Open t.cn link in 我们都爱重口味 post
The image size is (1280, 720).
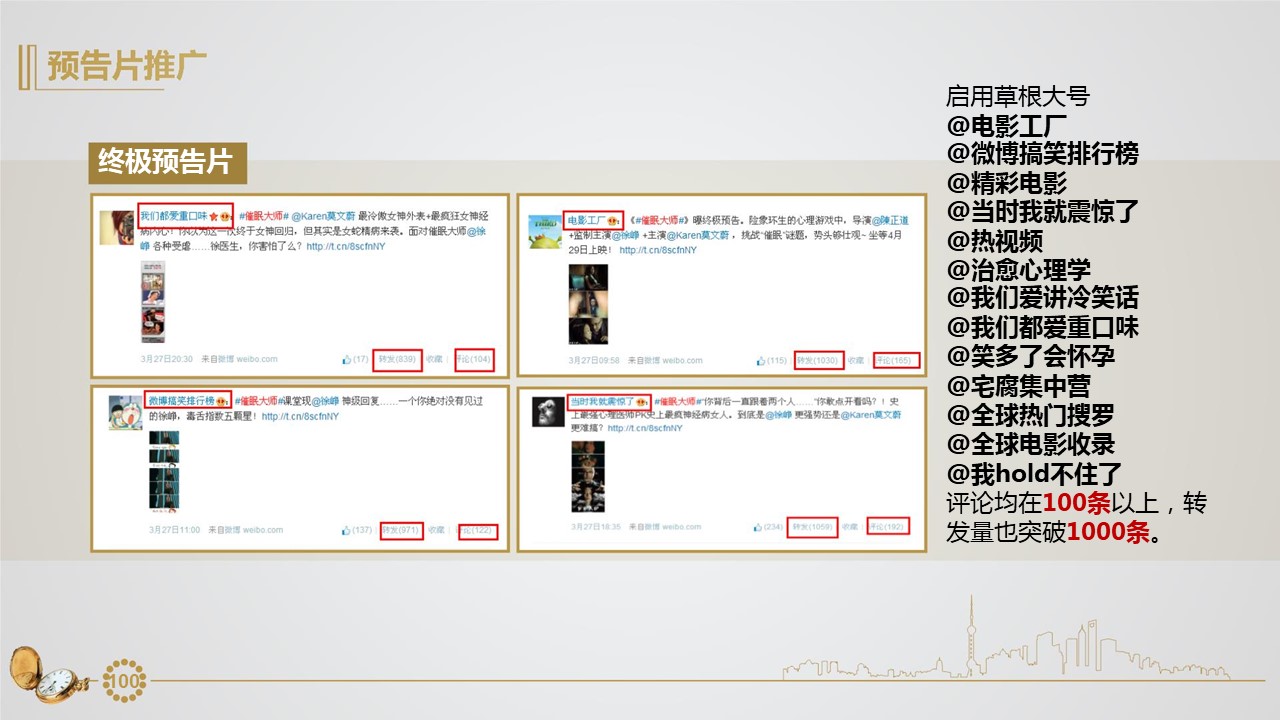[x=345, y=245]
